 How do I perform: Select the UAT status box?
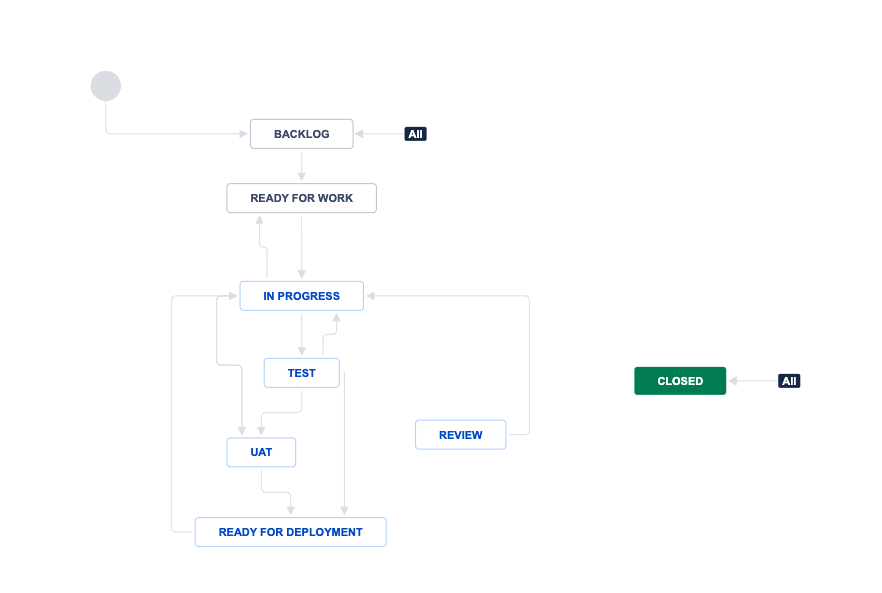click(261, 452)
